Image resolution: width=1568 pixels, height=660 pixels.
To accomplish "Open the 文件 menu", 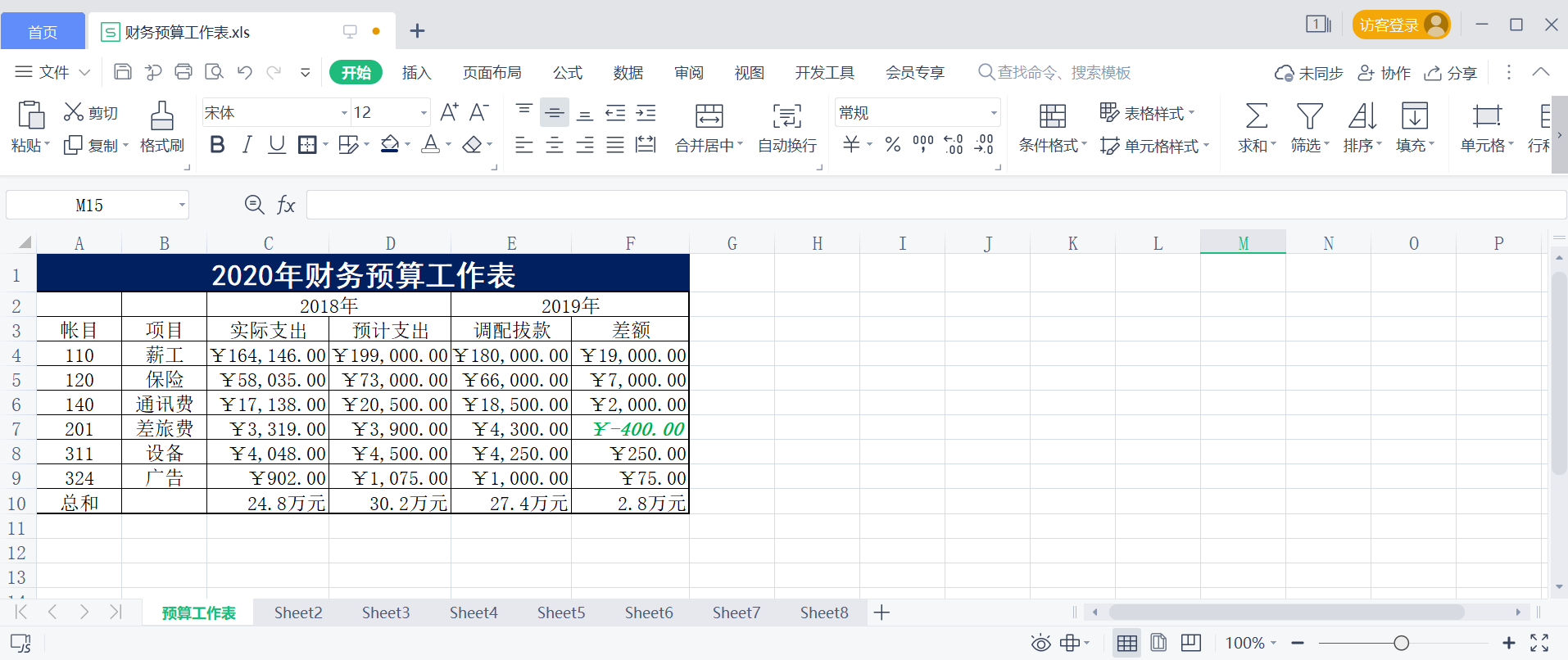I will coord(52,72).
